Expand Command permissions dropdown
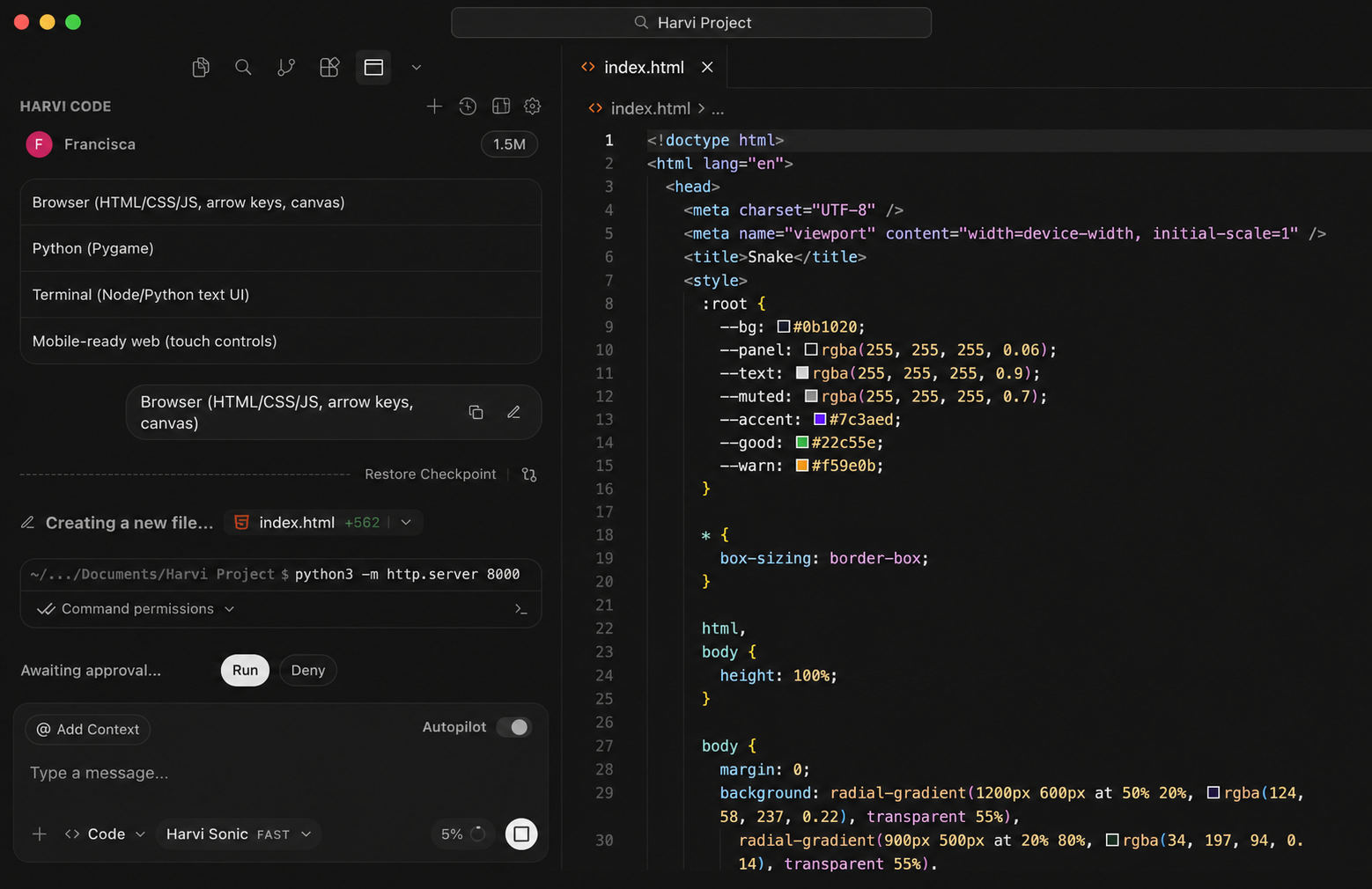Image resolution: width=1372 pixels, height=889 pixels. pyautogui.click(x=136, y=609)
